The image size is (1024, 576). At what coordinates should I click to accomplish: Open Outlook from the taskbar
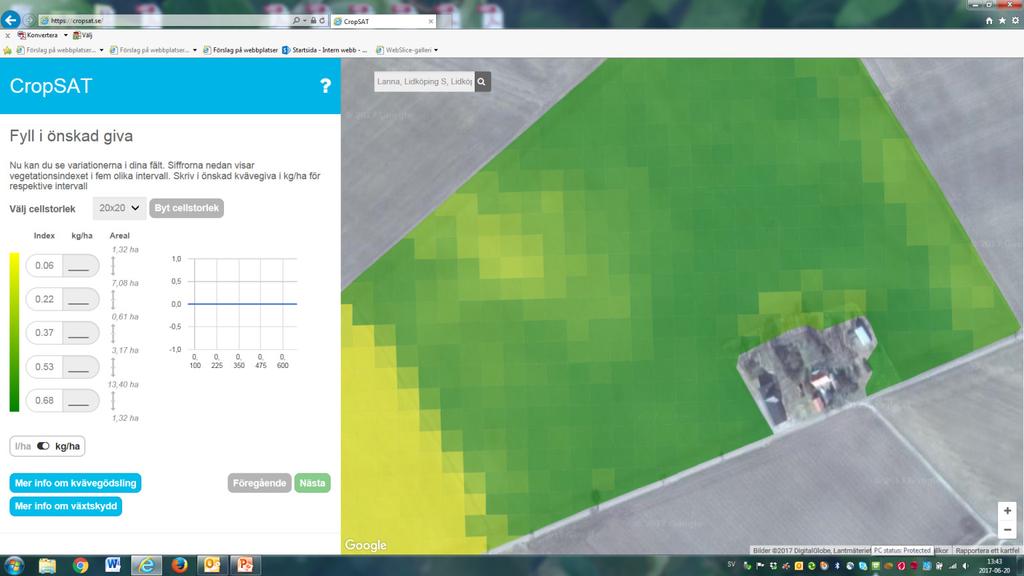(212, 565)
